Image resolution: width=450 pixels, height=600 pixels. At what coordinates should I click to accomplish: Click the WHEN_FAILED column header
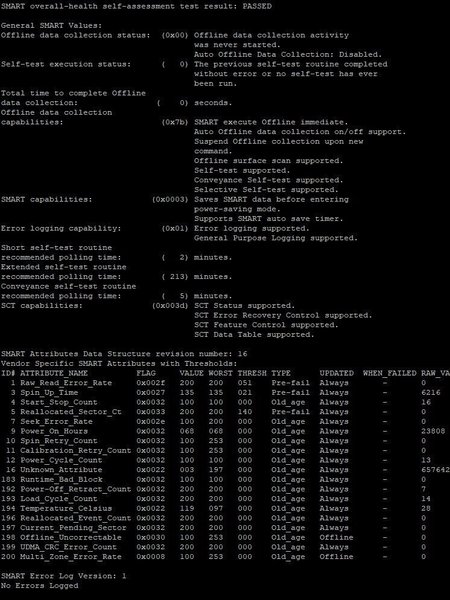pyautogui.click(x=390, y=373)
